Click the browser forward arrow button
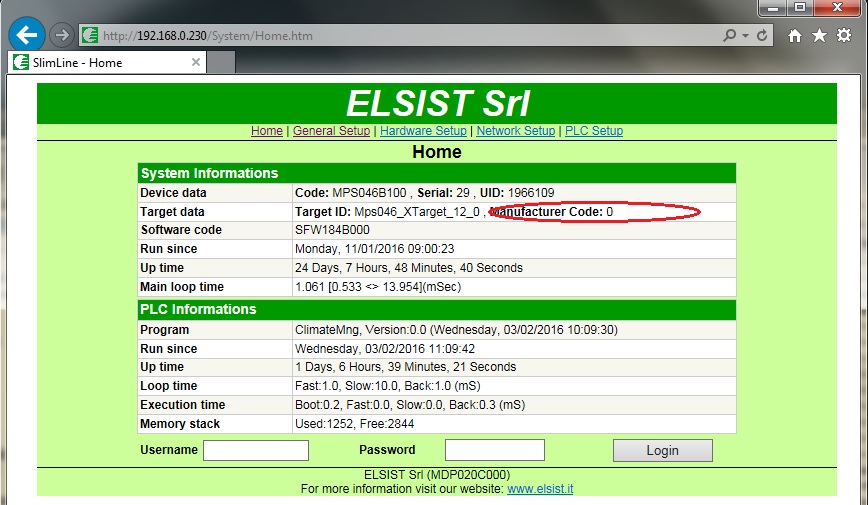Image resolution: width=868 pixels, height=505 pixels. coord(61,35)
